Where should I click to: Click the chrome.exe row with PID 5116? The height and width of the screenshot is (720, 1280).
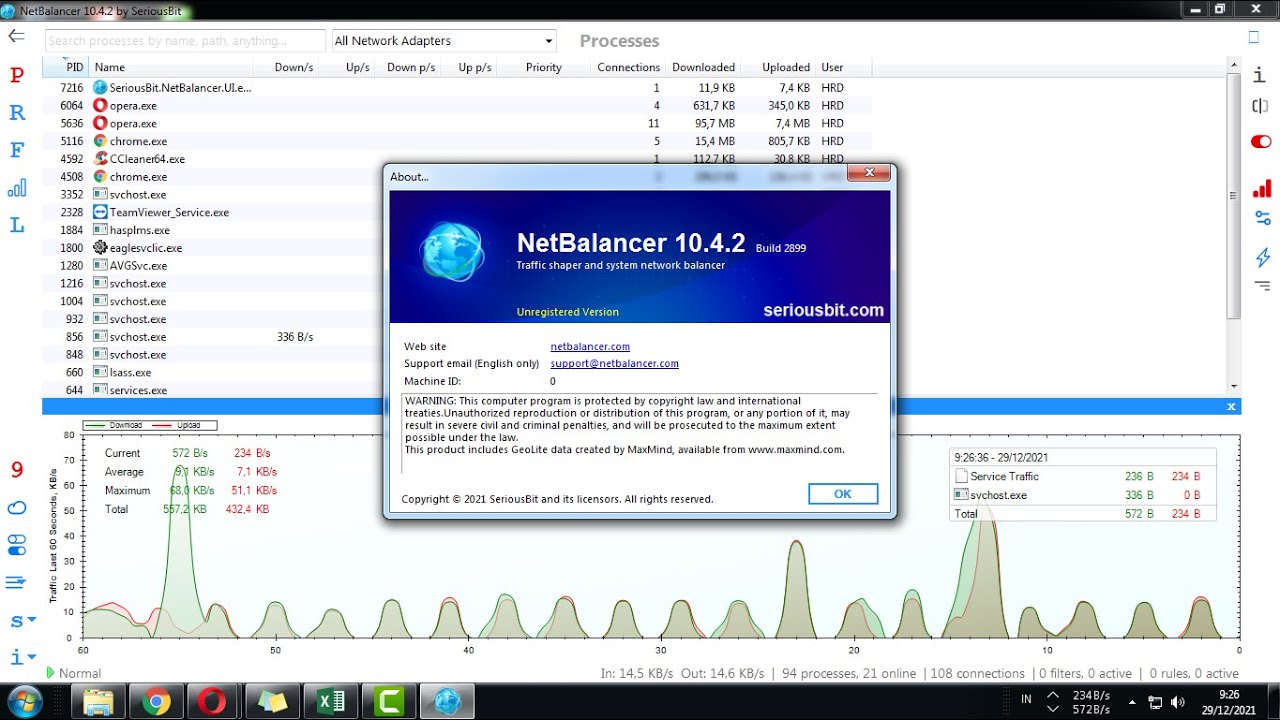coord(457,141)
